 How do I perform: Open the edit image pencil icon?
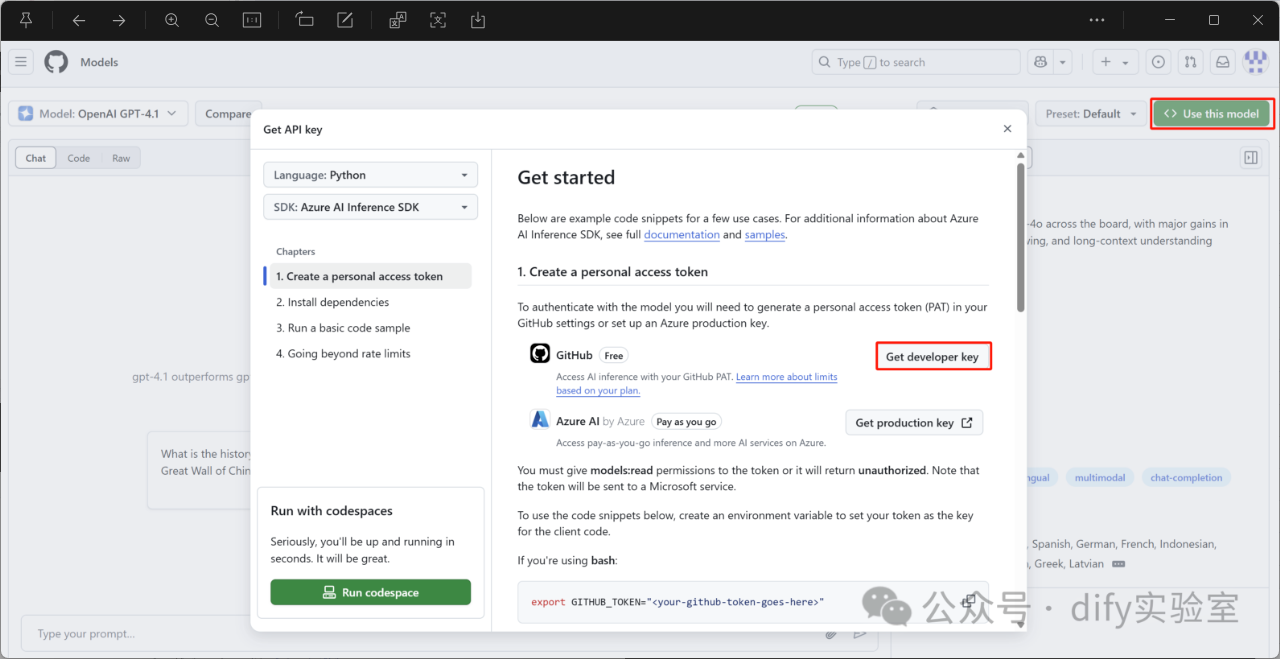point(345,20)
